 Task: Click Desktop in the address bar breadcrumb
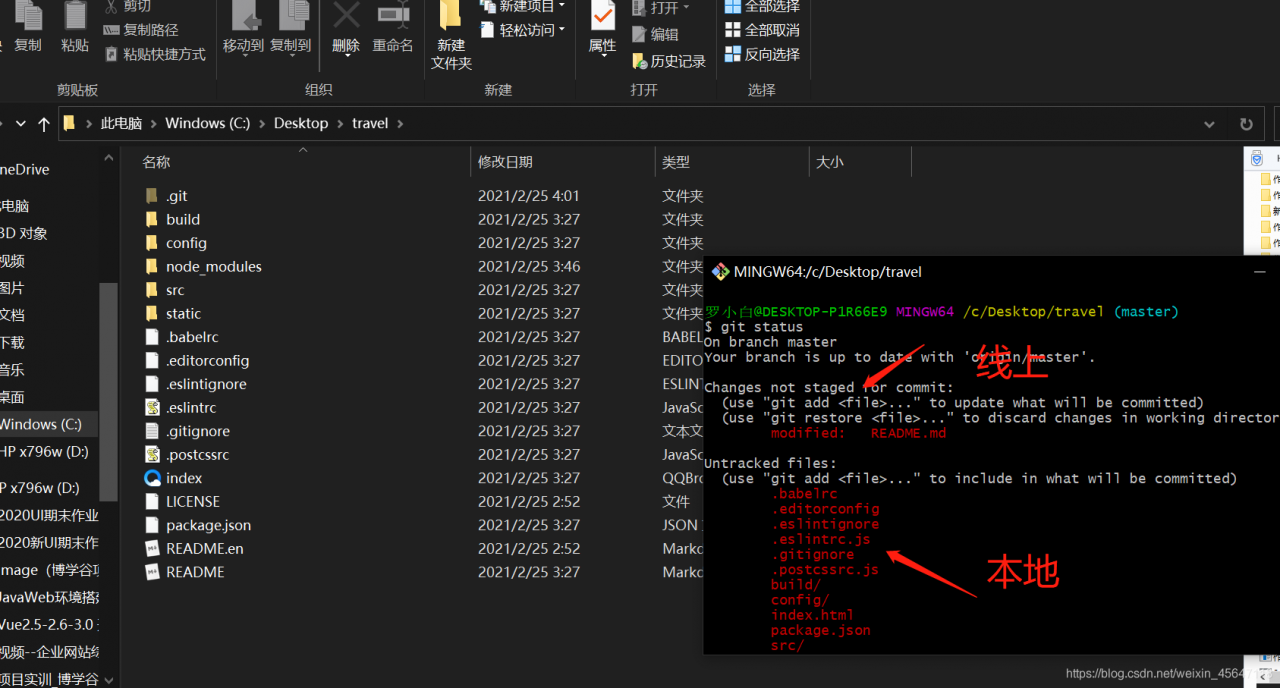tap(301, 124)
